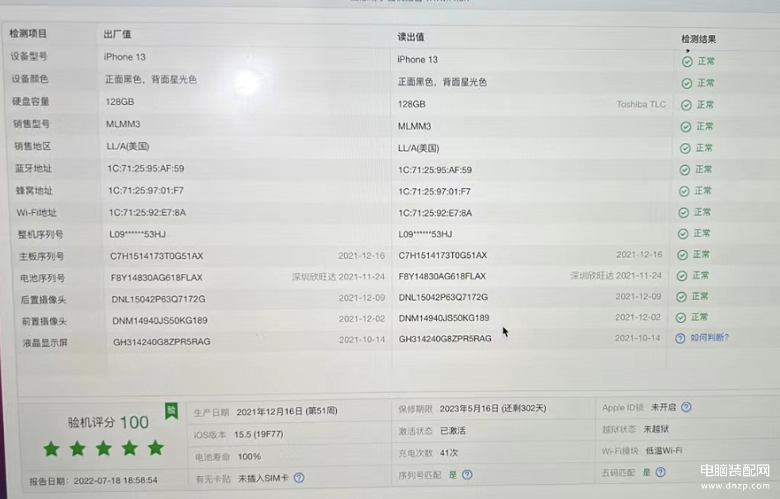This screenshot has width=780, height=499.
Task: Select GH314240G8ZPR5RAG in 出厂值 column
Action: (x=162, y=342)
